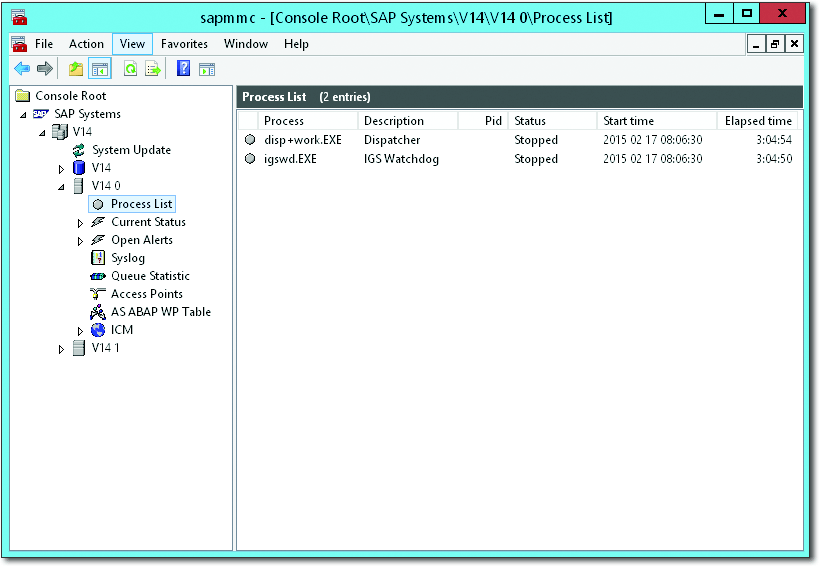
Task: Click the Syslog icon
Action: [x=98, y=257]
